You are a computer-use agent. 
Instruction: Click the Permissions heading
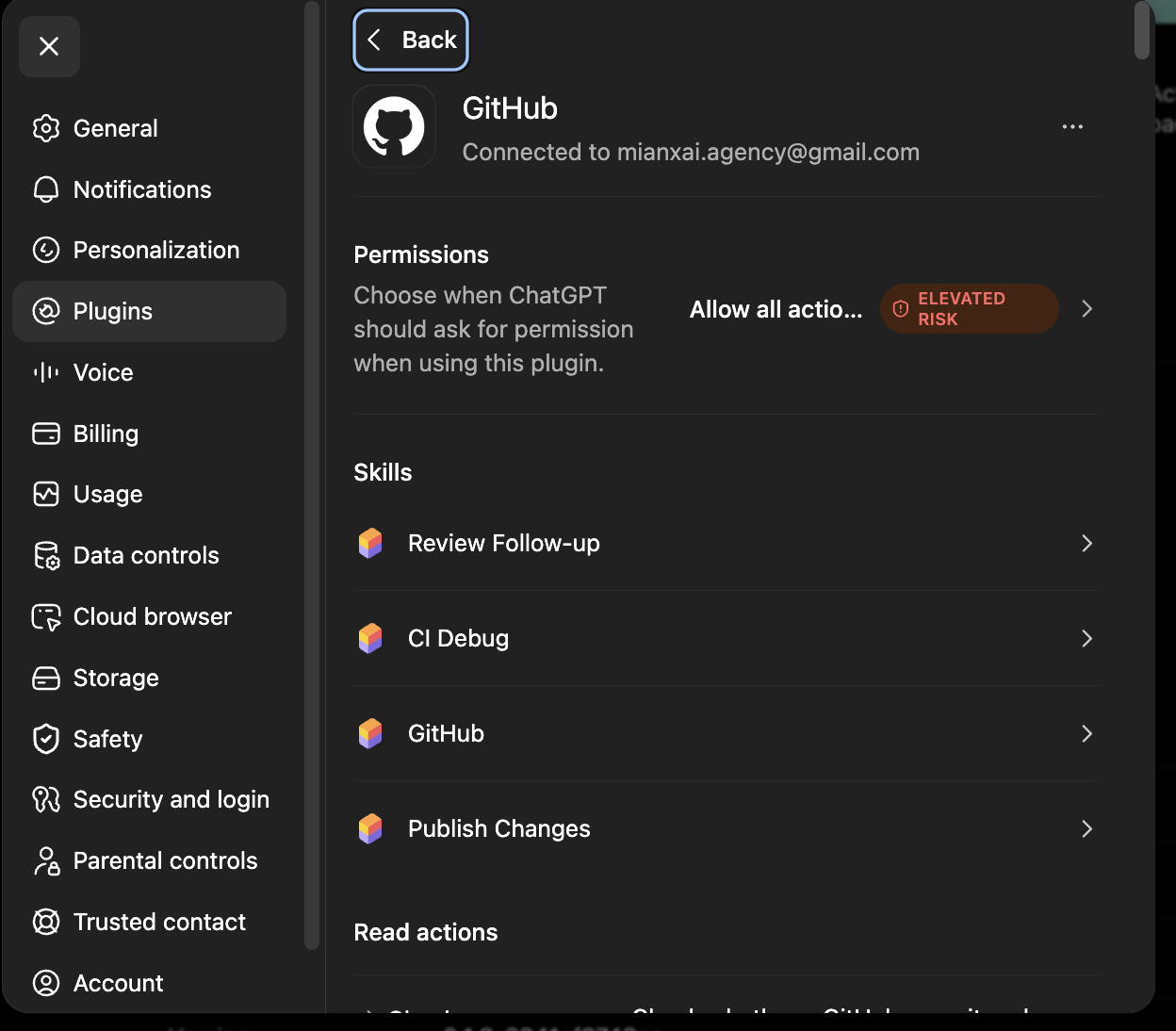click(421, 254)
